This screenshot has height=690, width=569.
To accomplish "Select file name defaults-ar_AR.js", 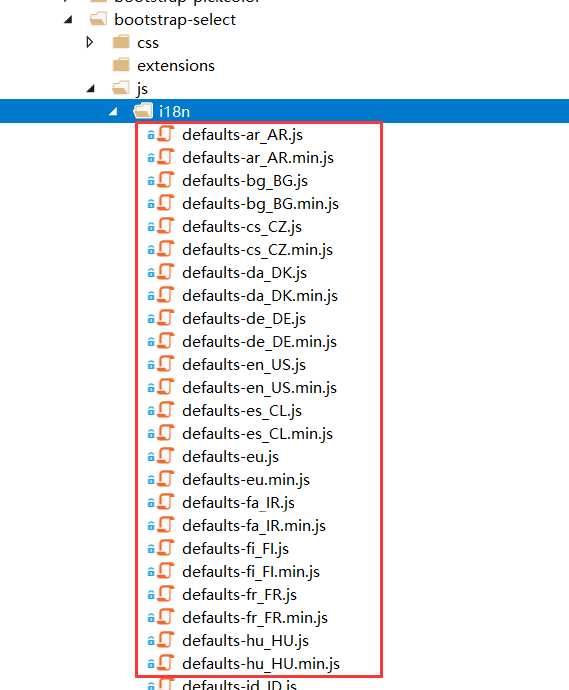I will pos(242,135).
